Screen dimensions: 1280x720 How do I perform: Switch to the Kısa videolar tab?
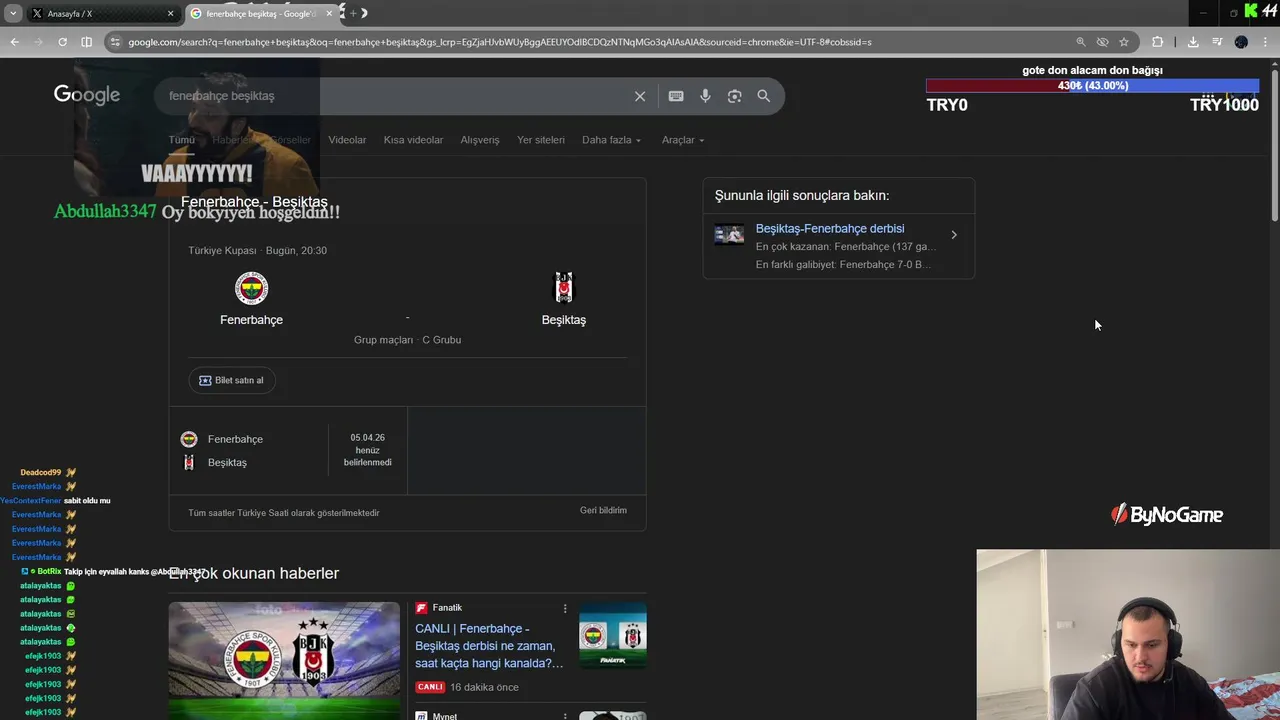click(x=413, y=140)
